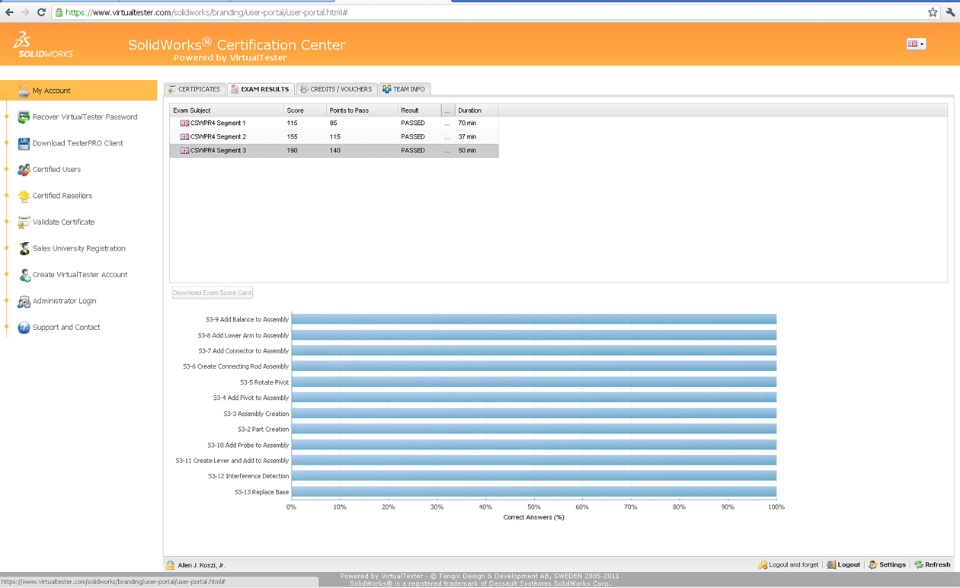This screenshot has height=588, width=960.
Task: Click the S3-12 Interference Detection chart bar
Action: pos(534,476)
